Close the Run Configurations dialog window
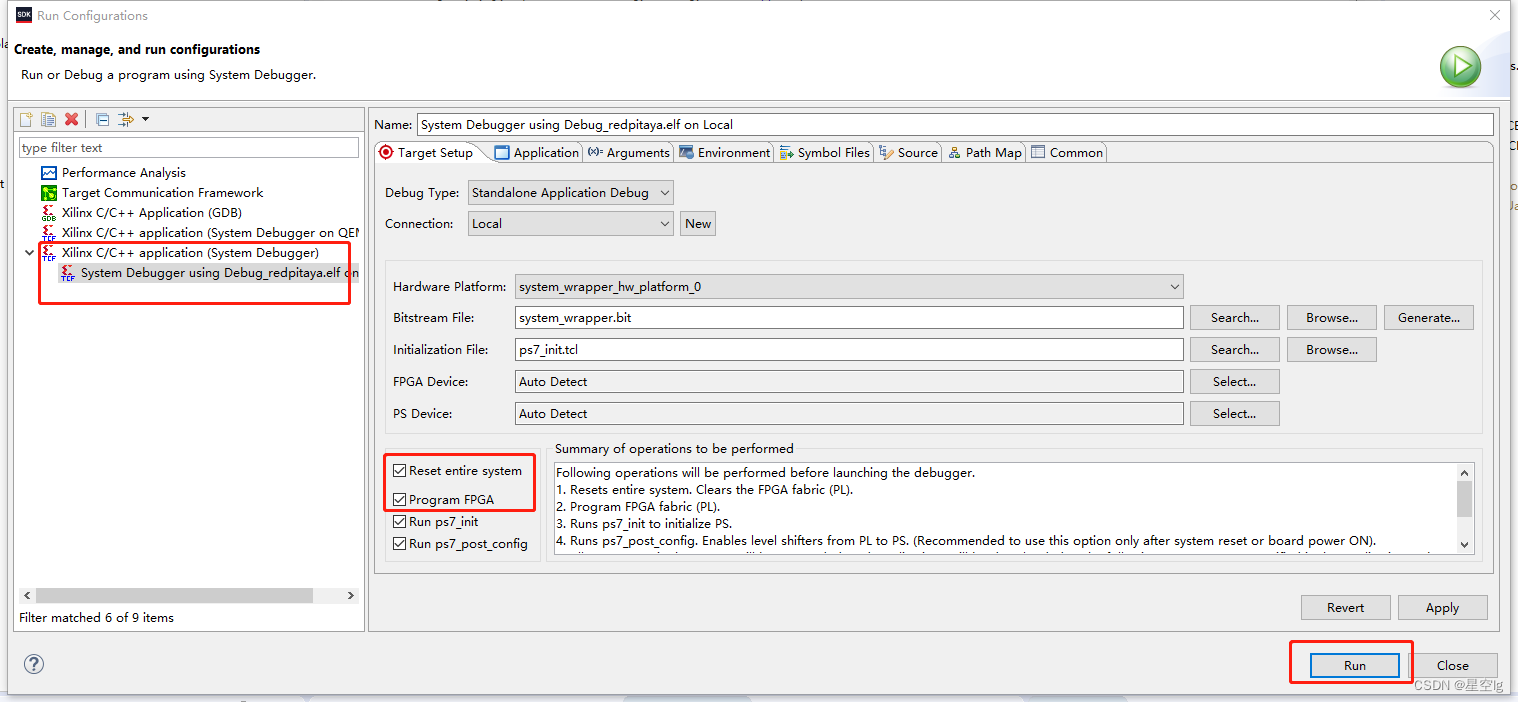Viewport: 1518px width, 702px height. (x=1494, y=15)
